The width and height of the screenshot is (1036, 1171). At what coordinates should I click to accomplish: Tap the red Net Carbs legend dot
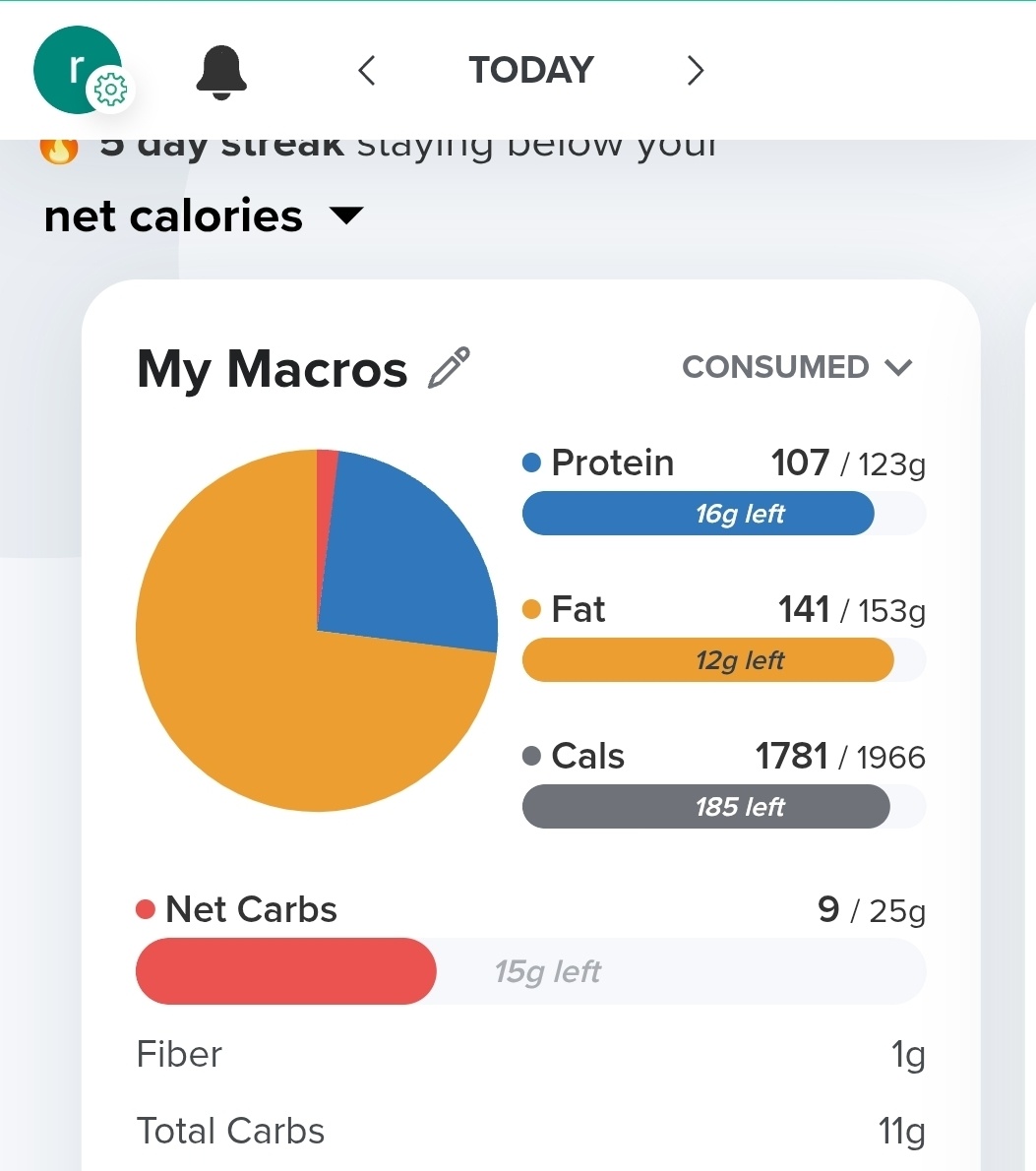point(146,909)
